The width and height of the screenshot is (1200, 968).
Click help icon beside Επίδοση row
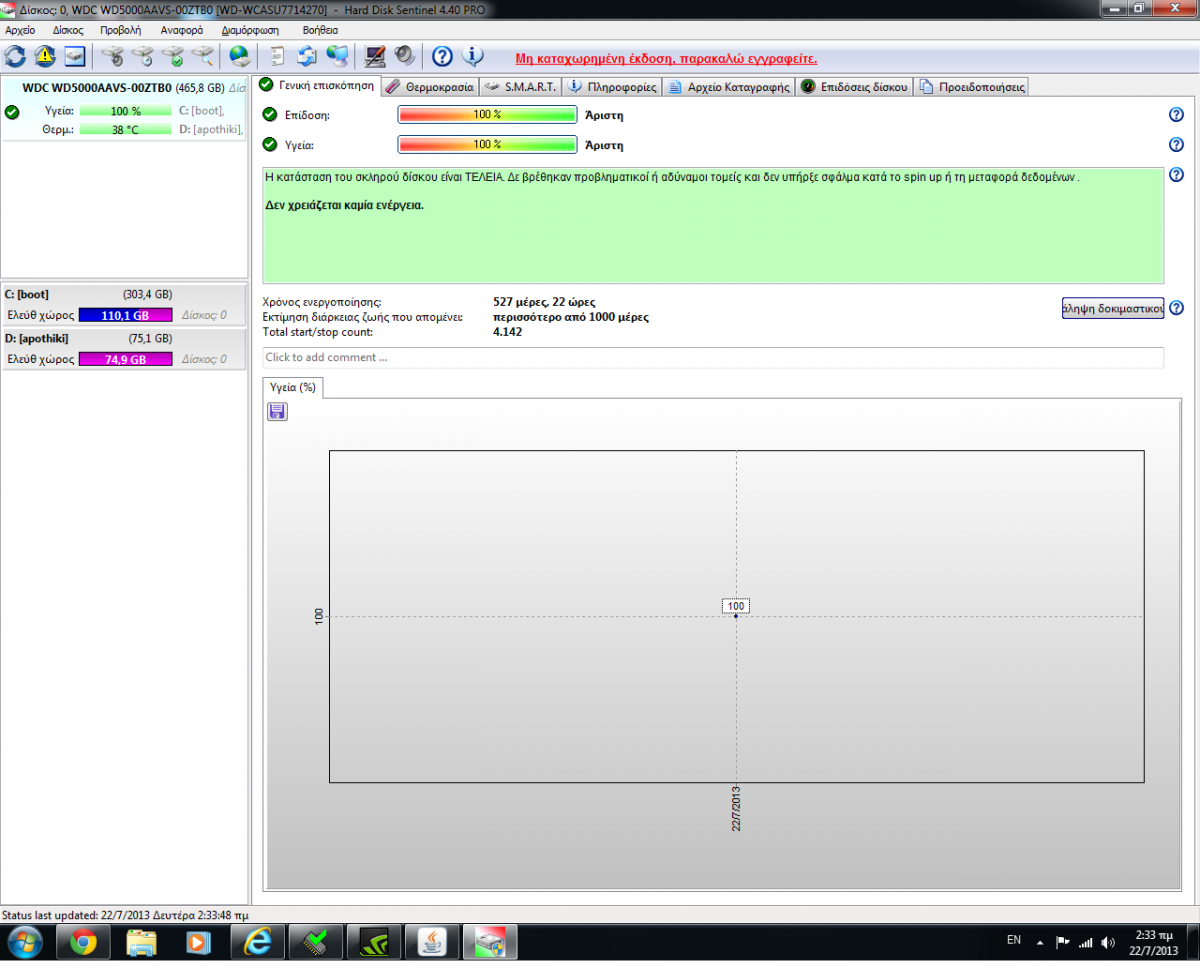1176,115
